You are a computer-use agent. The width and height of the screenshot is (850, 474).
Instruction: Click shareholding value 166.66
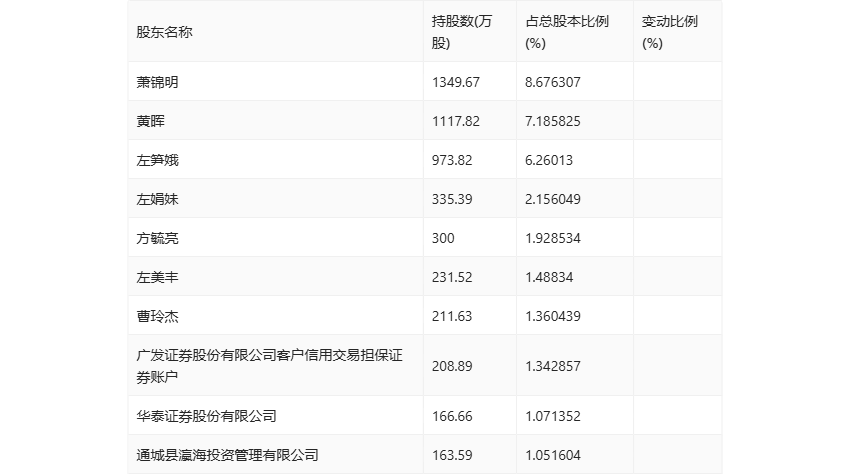(452, 416)
